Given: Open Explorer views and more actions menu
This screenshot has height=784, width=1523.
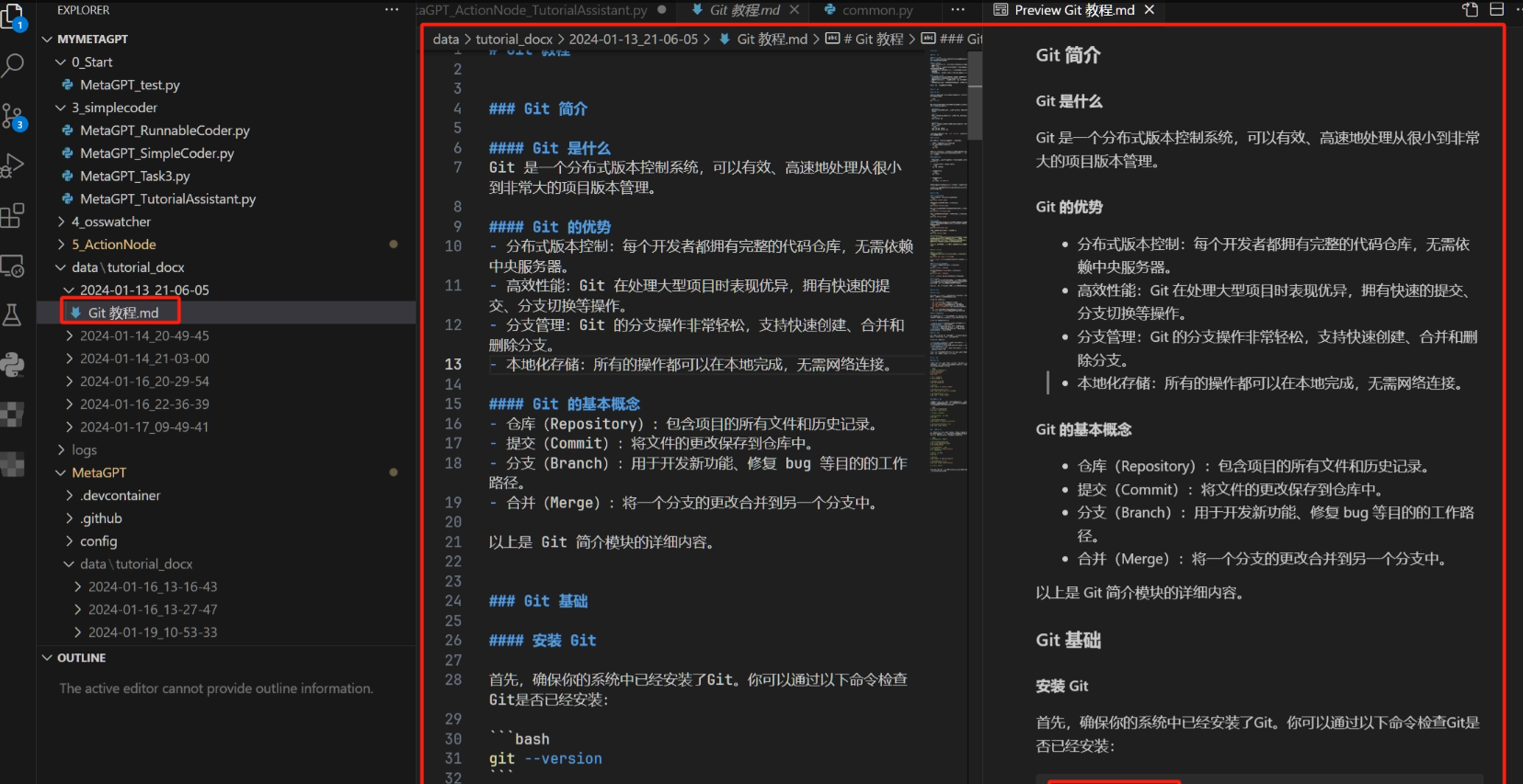Looking at the screenshot, I should click(x=392, y=10).
